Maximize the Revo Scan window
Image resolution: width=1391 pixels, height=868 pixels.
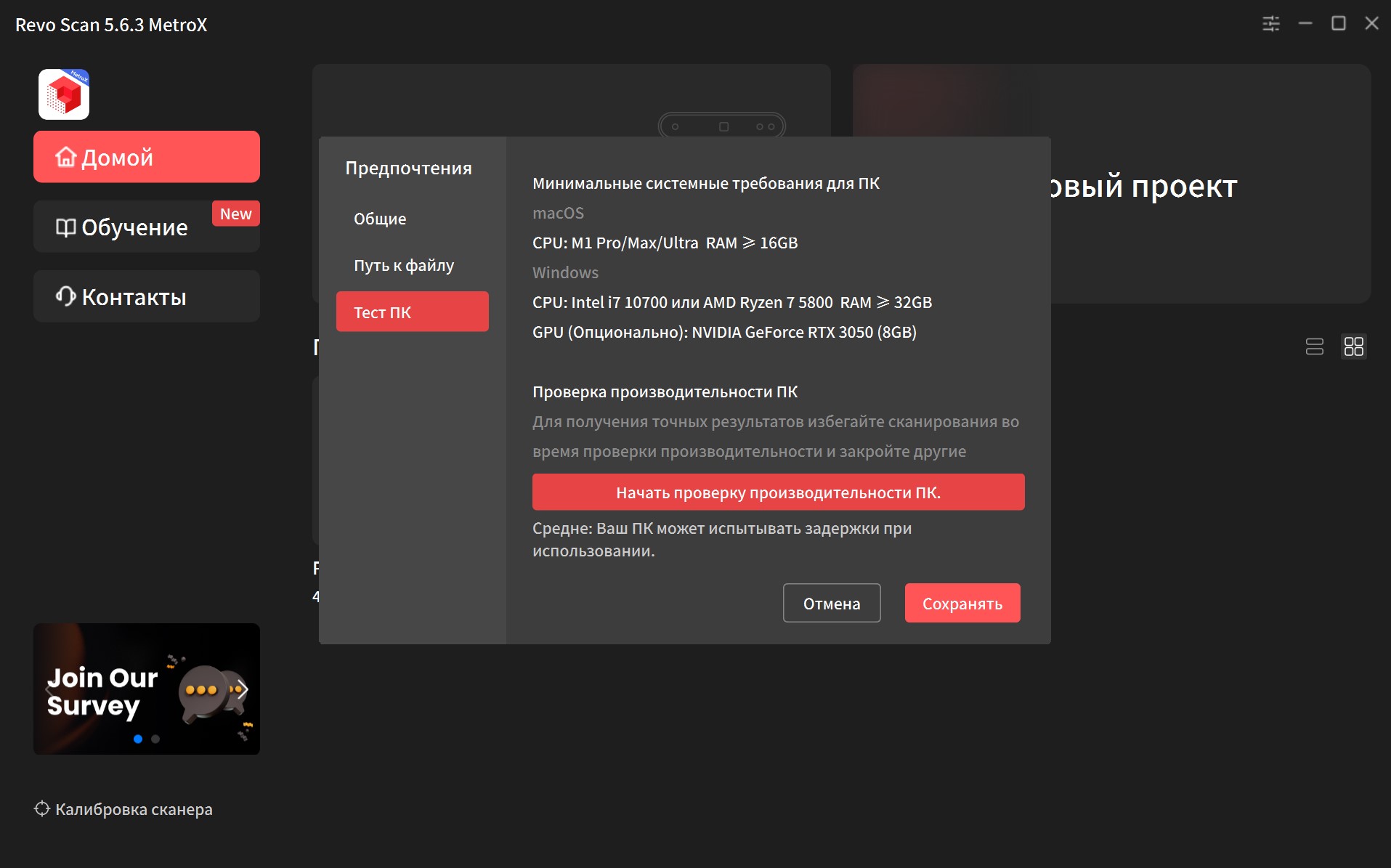[1338, 24]
